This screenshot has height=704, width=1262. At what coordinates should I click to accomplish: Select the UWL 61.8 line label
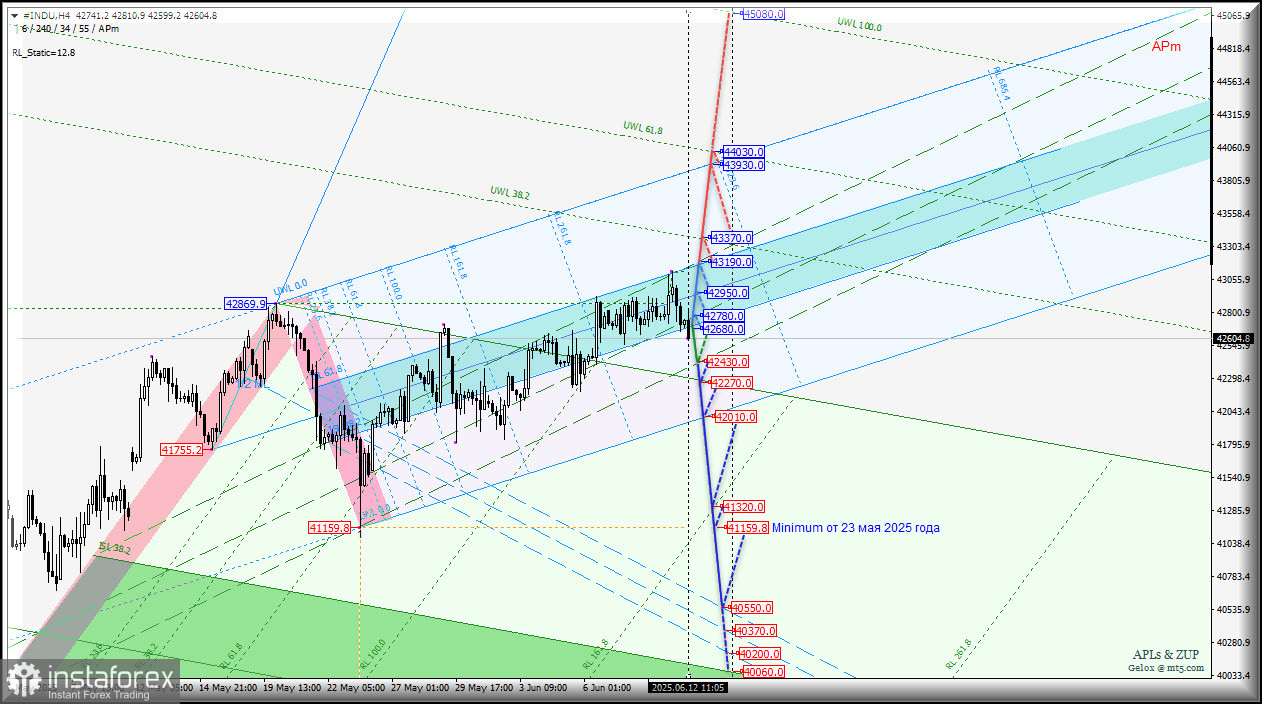pyautogui.click(x=641, y=126)
